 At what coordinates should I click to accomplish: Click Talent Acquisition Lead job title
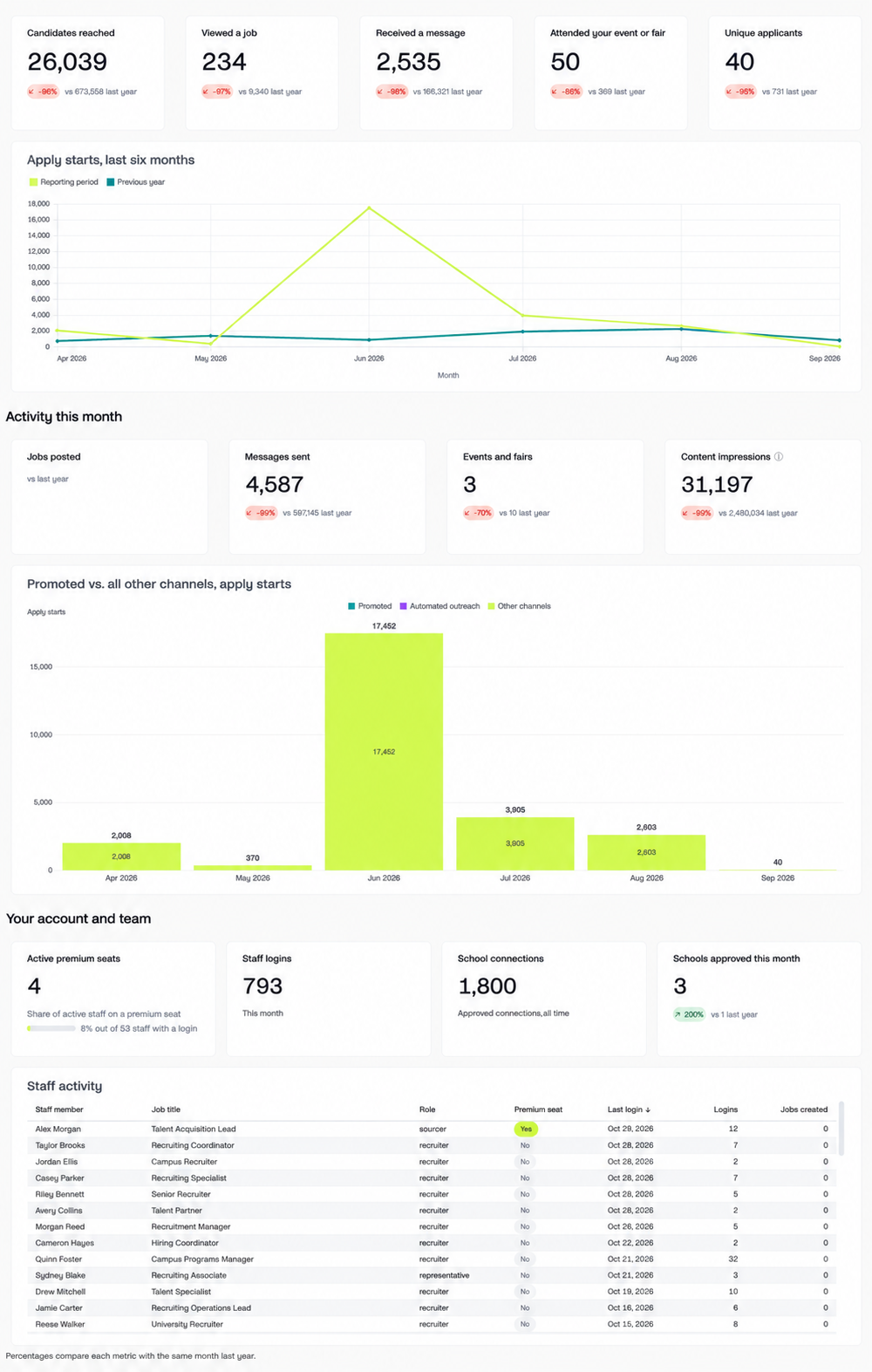point(194,1129)
